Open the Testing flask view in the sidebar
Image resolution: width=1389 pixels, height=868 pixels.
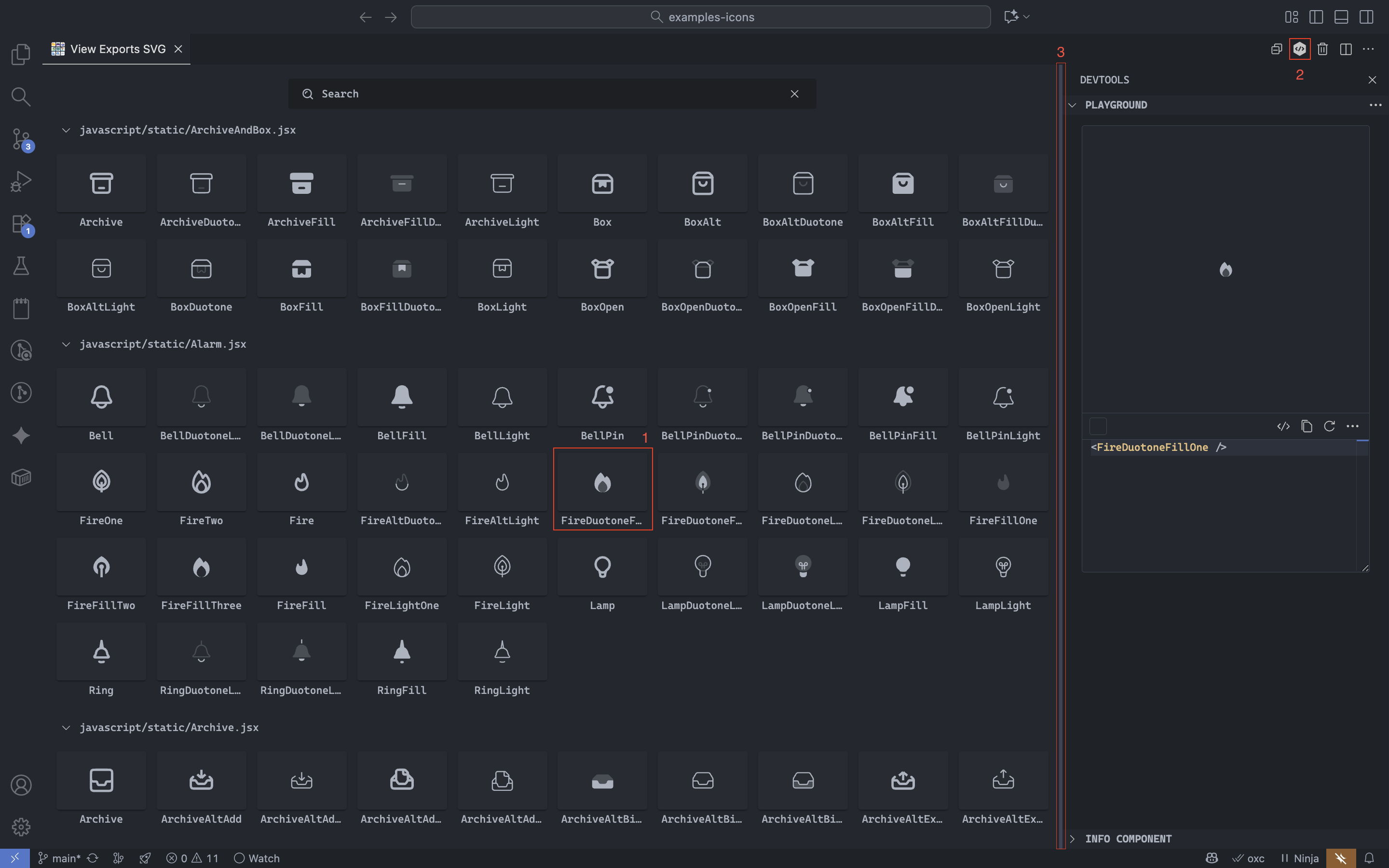click(x=21, y=265)
